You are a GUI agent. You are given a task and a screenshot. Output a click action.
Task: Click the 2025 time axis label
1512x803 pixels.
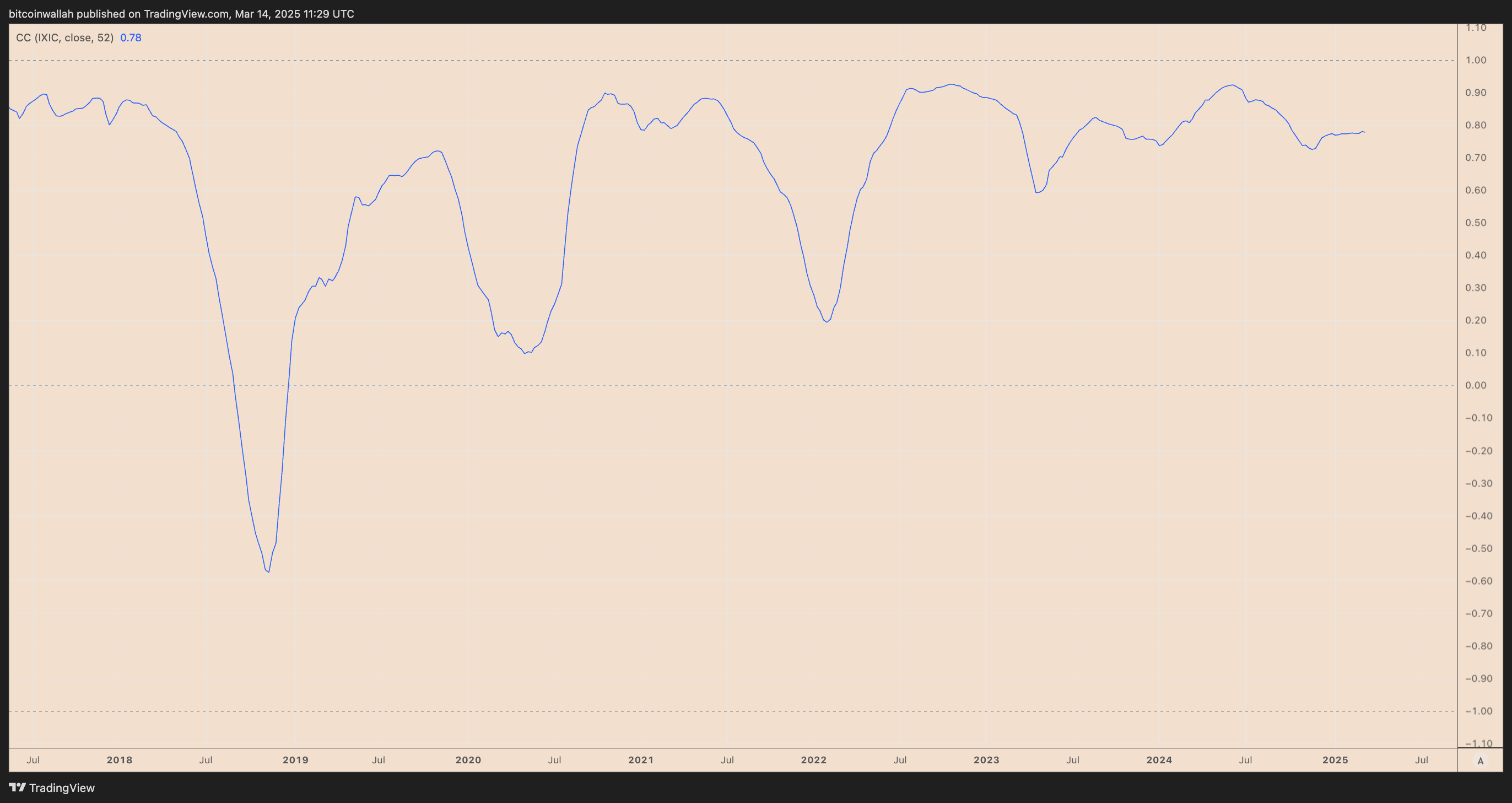click(x=1335, y=759)
